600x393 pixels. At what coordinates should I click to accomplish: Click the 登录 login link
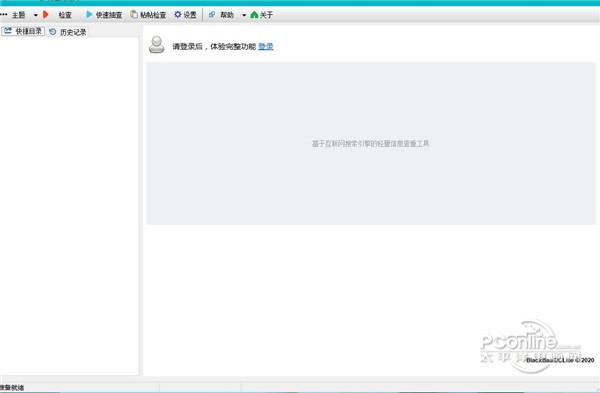pyautogui.click(x=266, y=46)
